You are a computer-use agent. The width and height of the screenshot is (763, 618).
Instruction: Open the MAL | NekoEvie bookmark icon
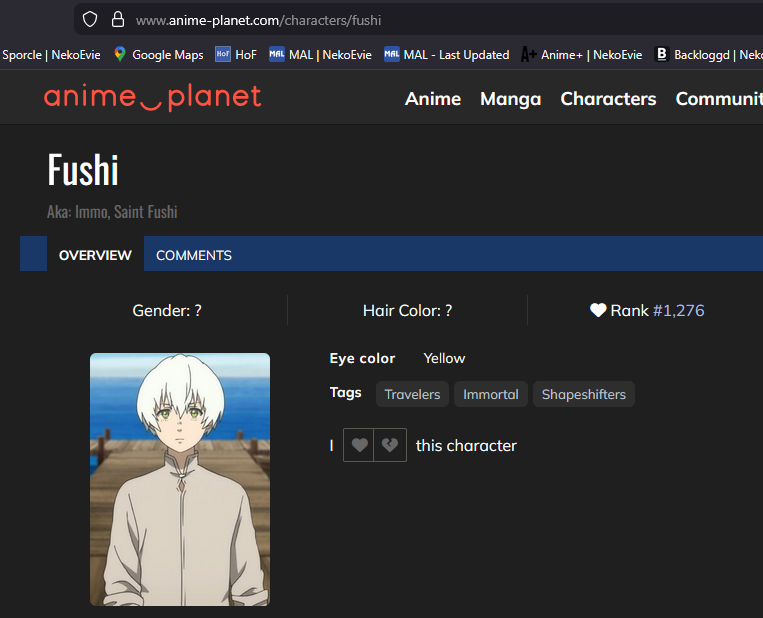pos(277,54)
